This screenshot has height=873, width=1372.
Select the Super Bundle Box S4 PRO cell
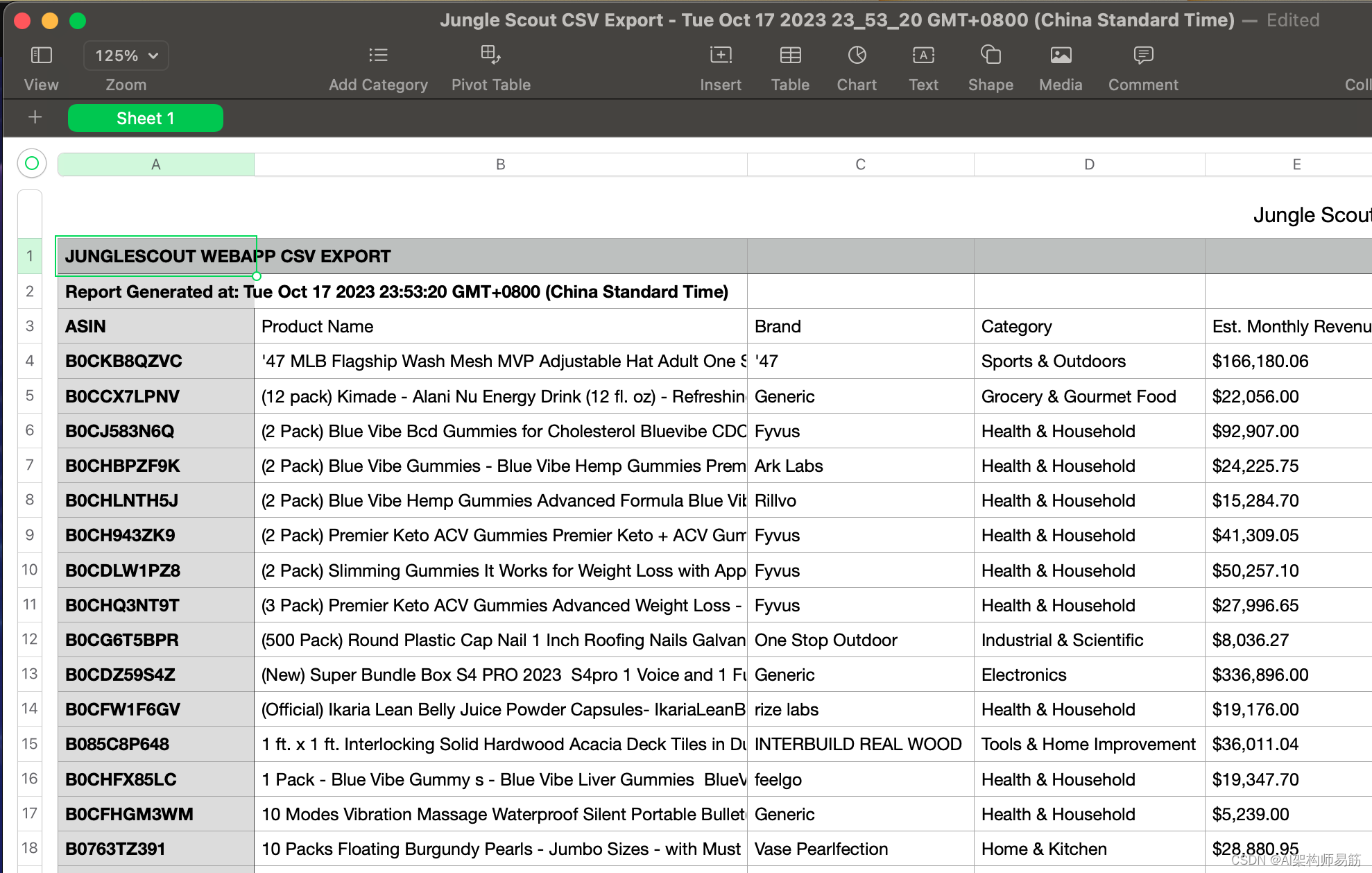(x=501, y=675)
